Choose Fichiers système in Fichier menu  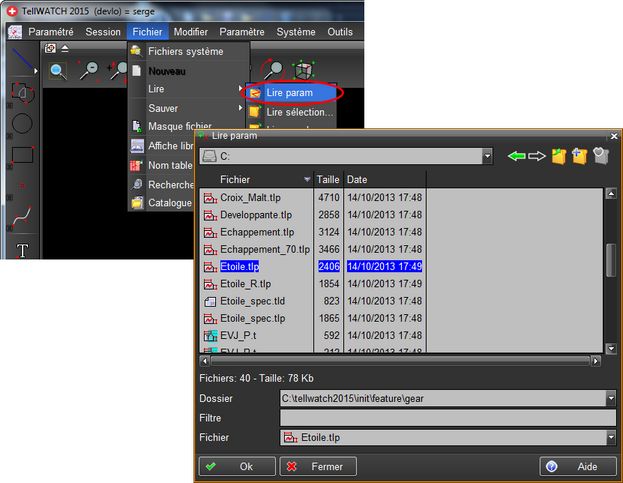(189, 51)
